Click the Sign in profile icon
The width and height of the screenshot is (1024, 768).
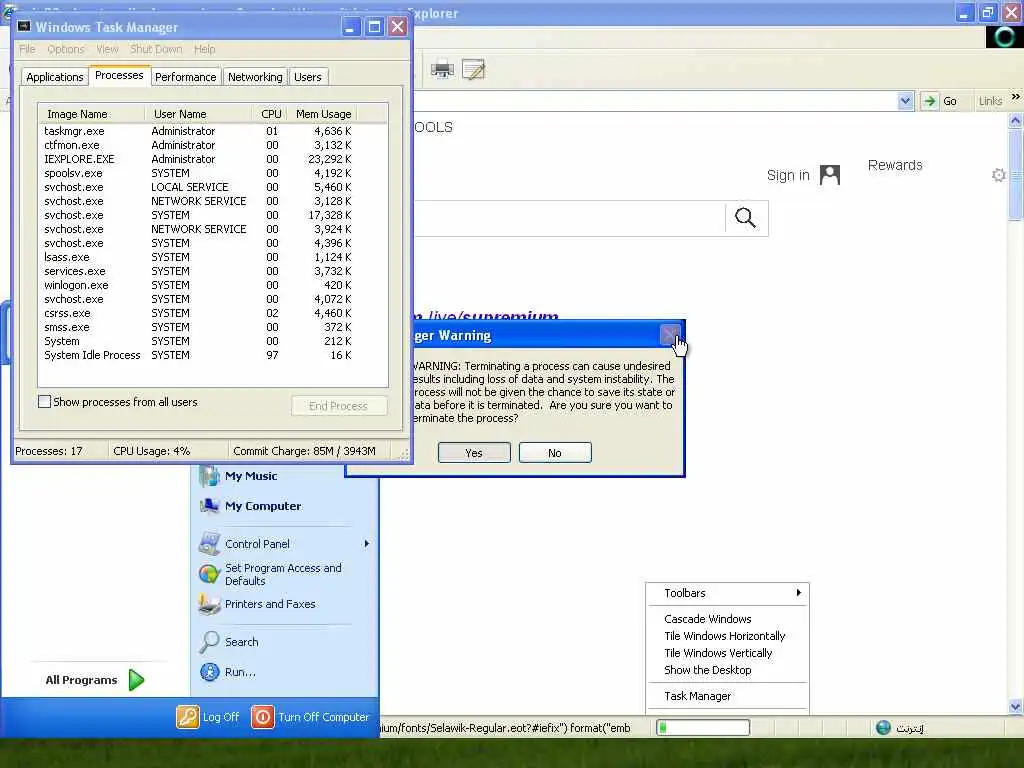click(829, 174)
